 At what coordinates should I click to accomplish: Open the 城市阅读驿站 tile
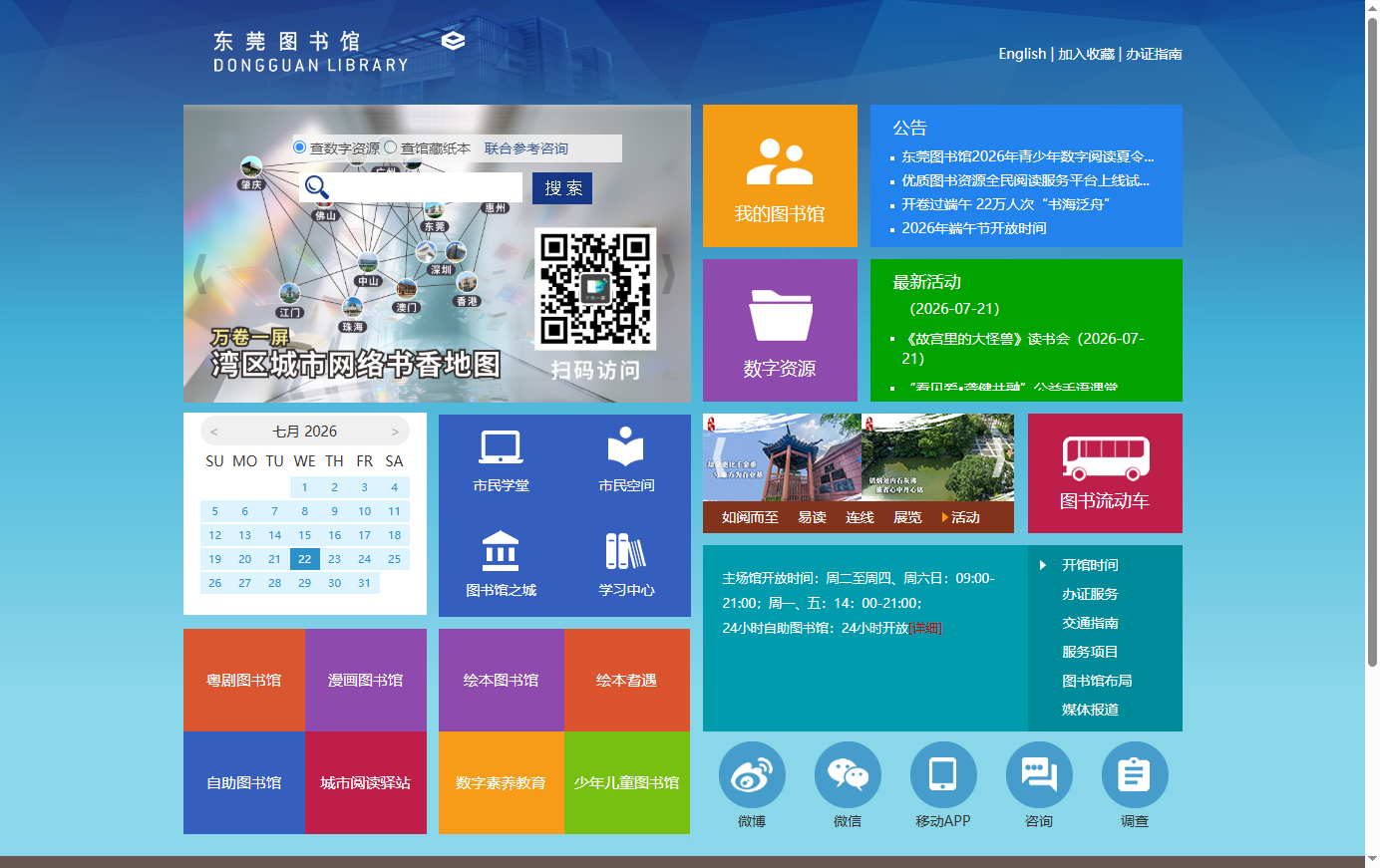click(366, 783)
